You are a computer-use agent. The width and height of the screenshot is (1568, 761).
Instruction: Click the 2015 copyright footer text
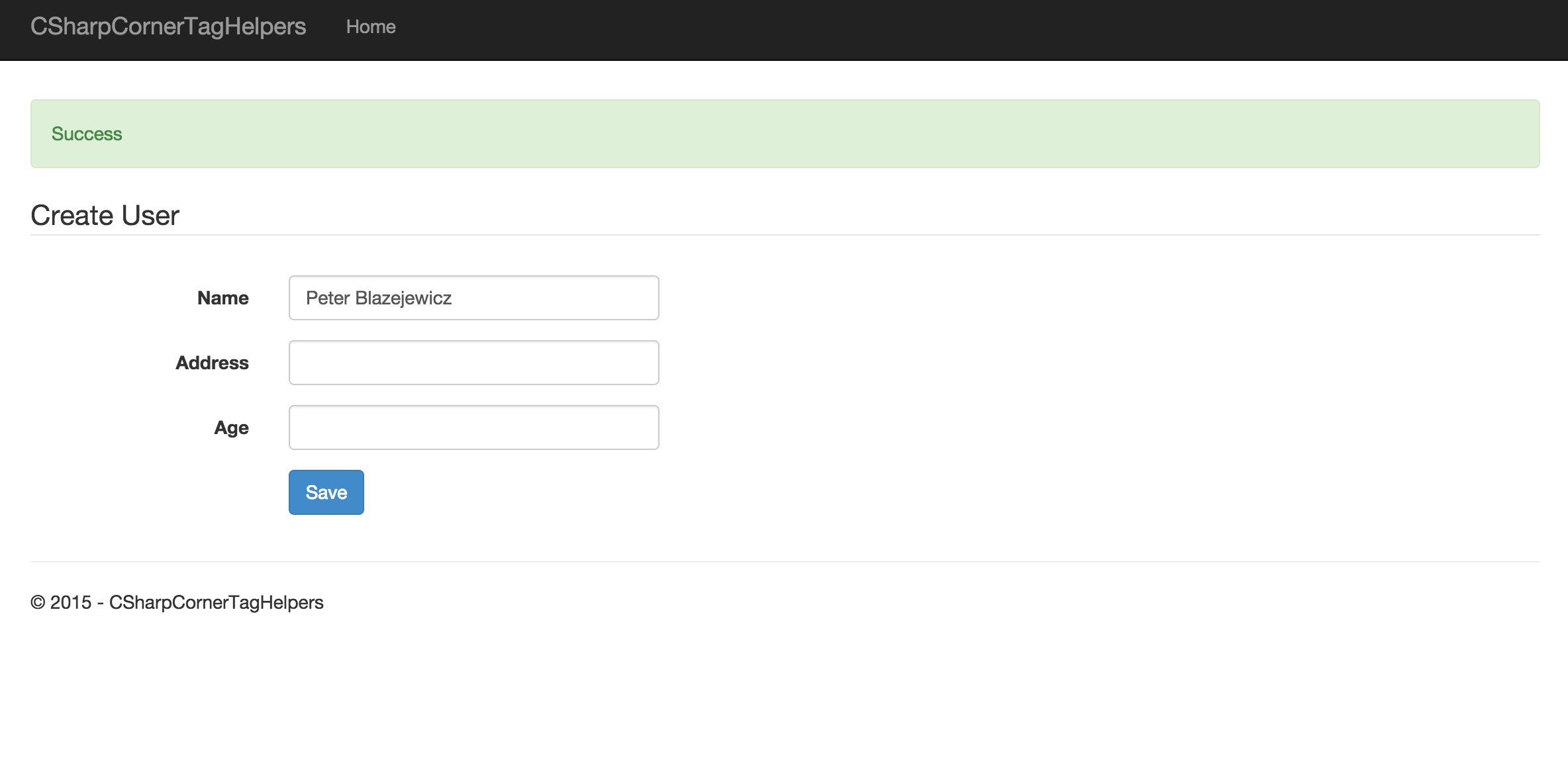[177, 602]
